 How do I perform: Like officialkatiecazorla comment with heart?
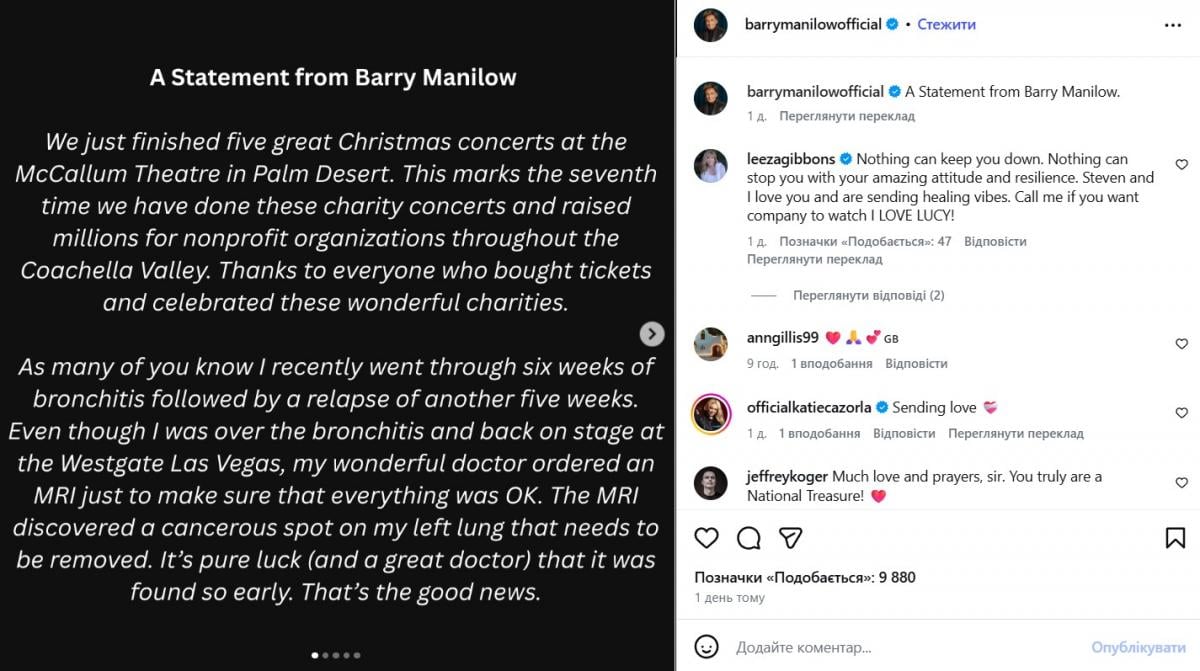coord(1181,413)
